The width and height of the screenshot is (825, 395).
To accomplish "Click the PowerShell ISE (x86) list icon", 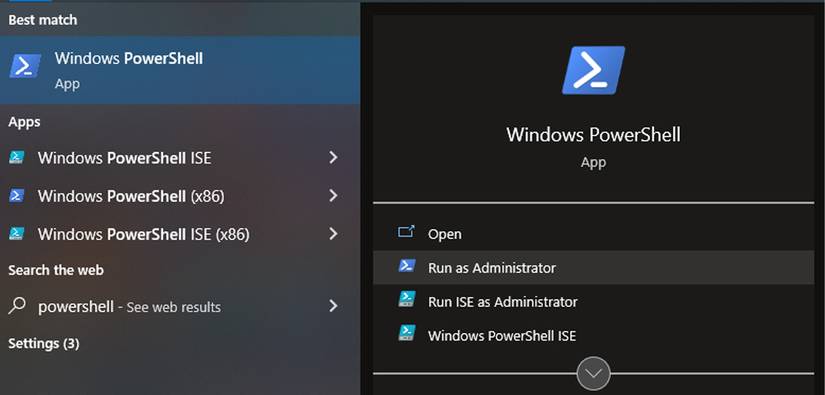I will coord(17,234).
